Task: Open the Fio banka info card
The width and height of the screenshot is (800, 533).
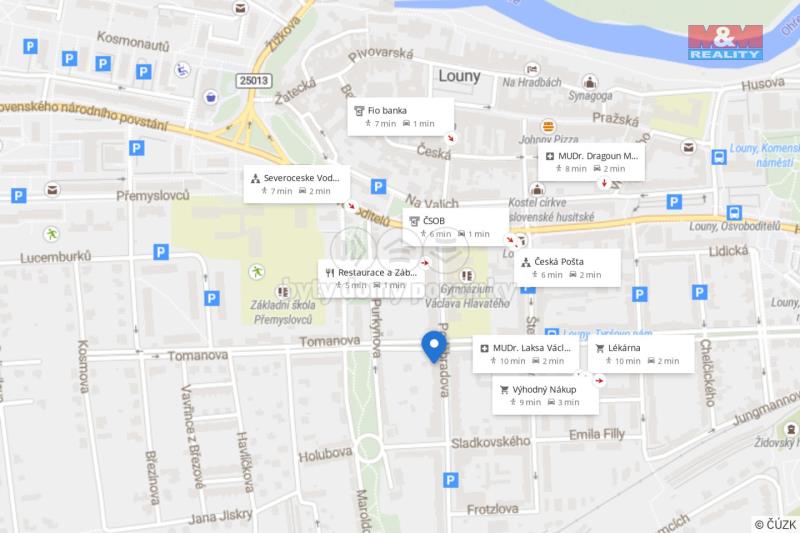Action: [401, 117]
